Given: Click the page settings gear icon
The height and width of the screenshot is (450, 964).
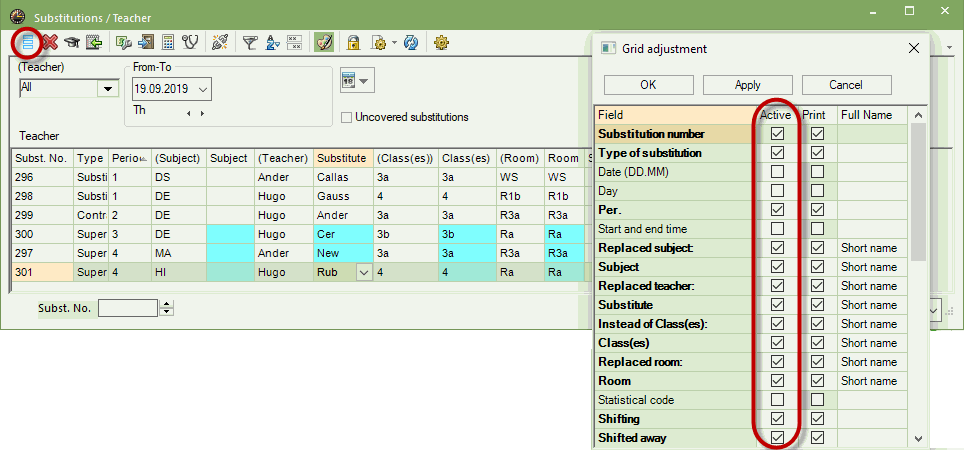Looking at the screenshot, I should [x=379, y=42].
